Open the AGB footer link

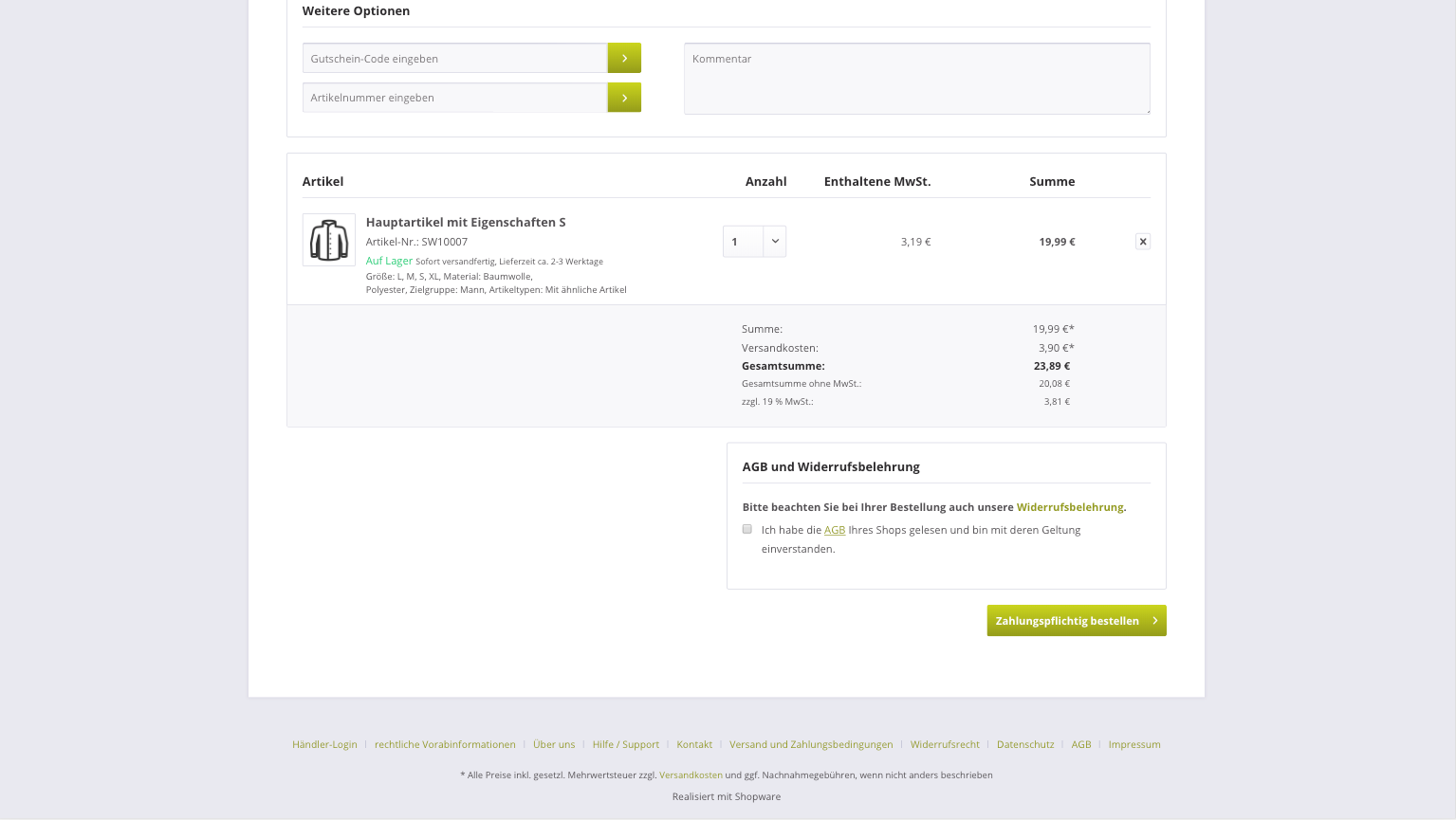pos(1081,744)
